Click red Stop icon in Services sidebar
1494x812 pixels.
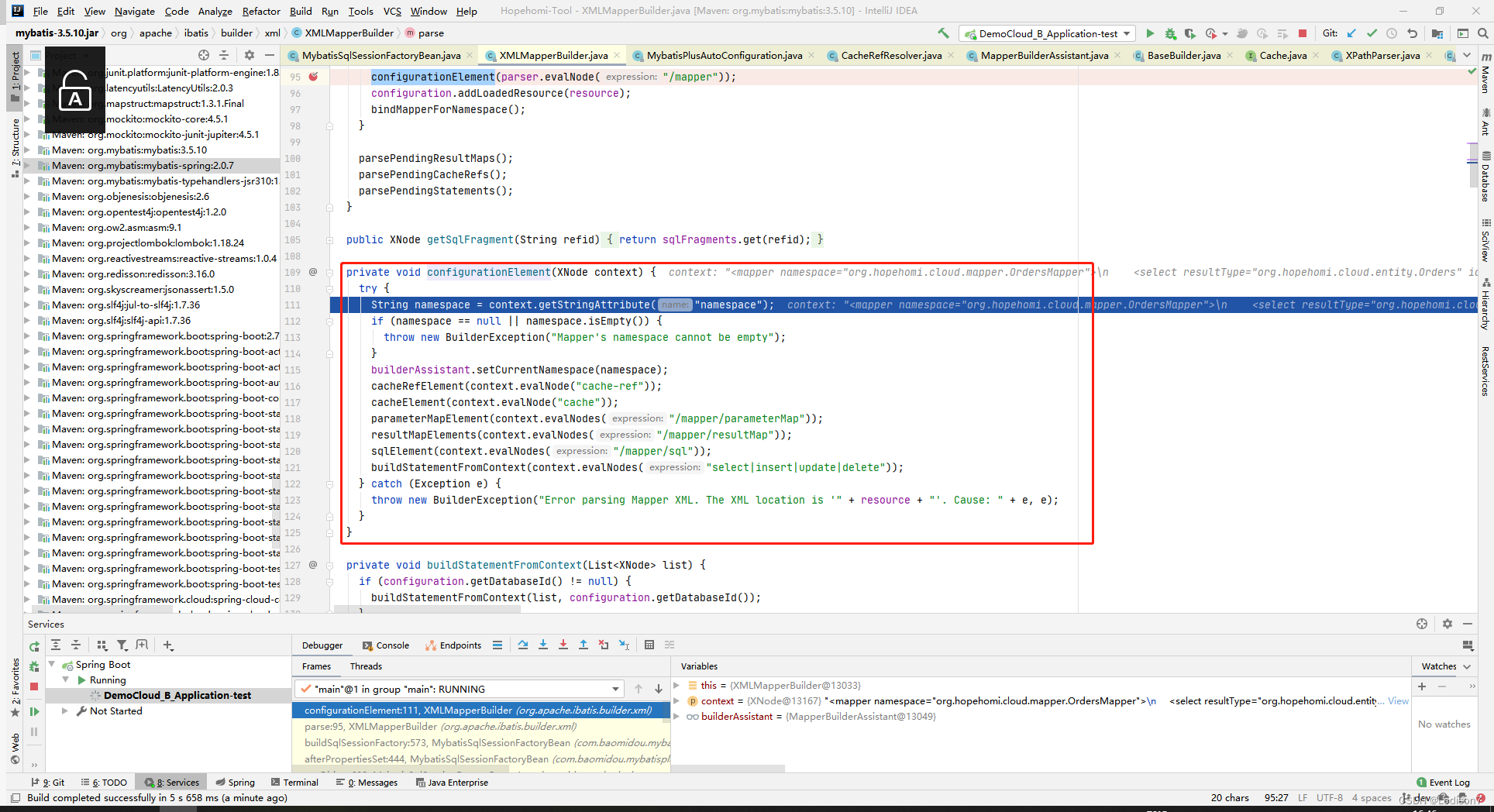[34, 686]
